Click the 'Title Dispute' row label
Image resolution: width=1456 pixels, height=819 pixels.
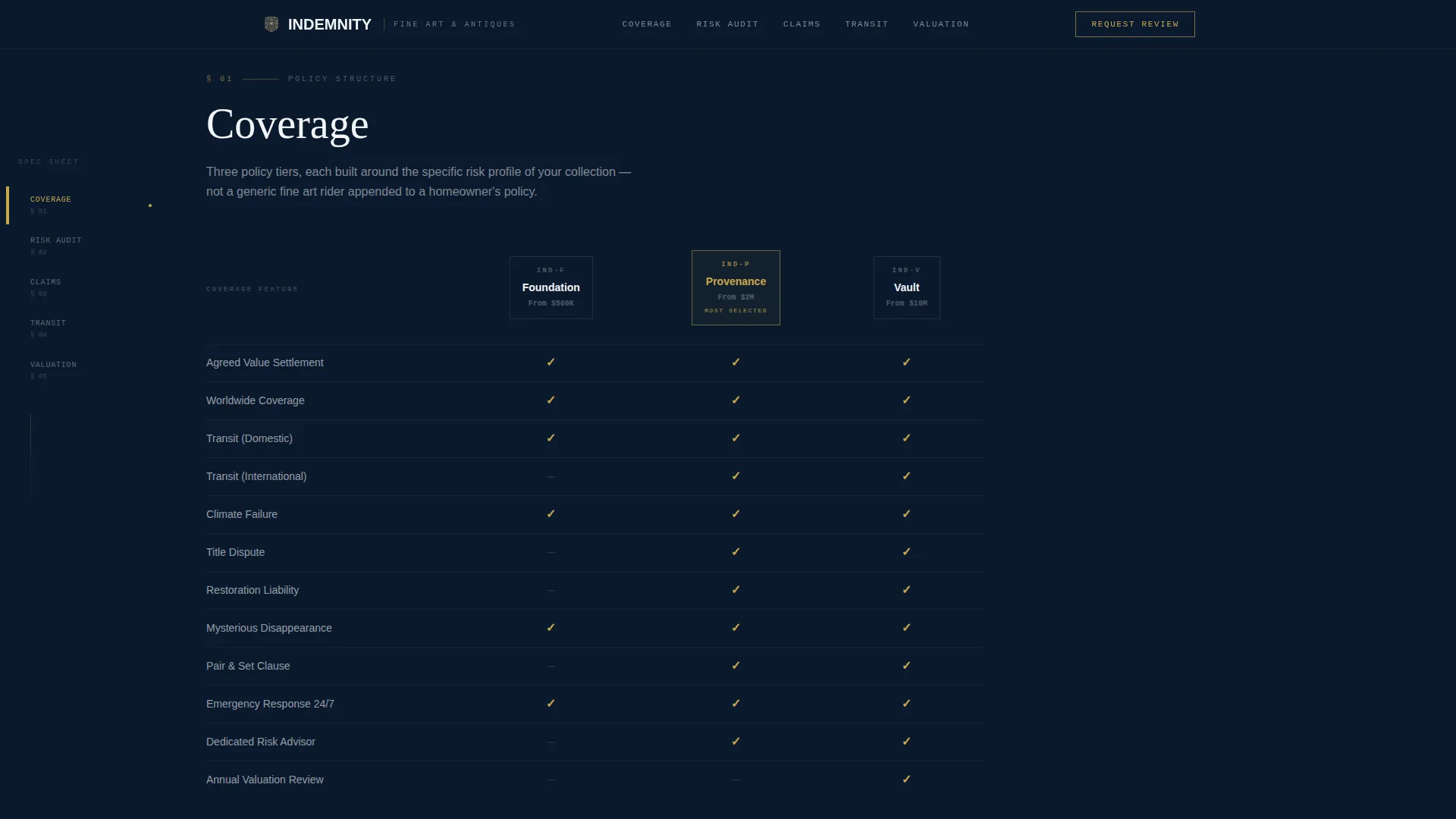click(235, 552)
